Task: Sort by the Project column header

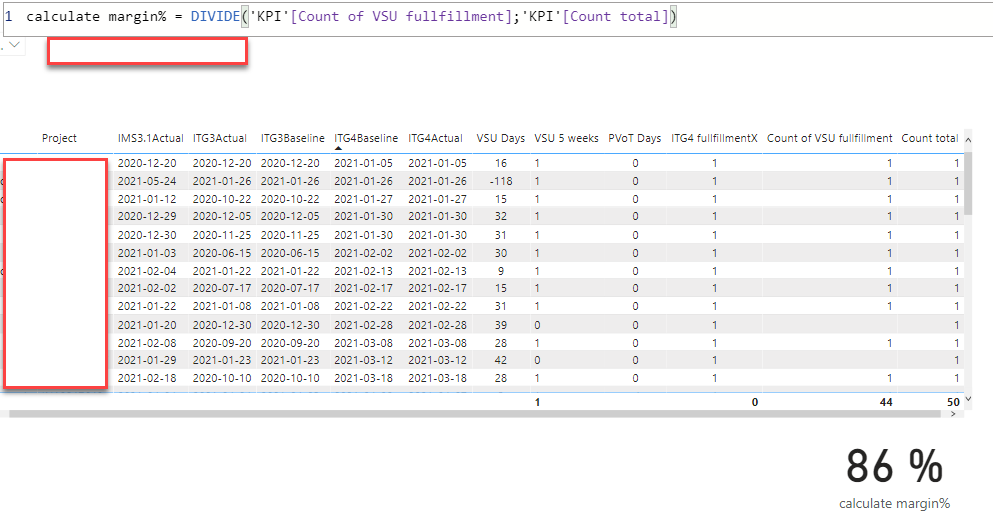Action: pos(59,138)
